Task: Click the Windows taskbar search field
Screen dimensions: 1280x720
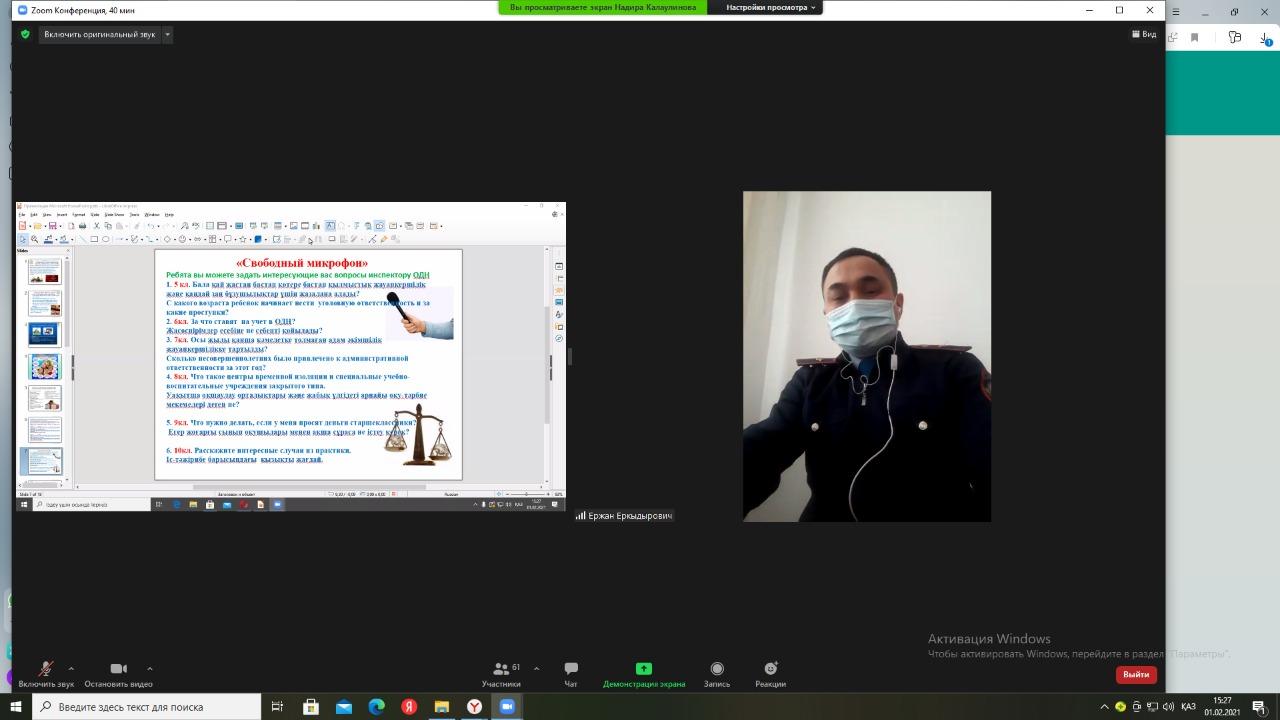Action: click(150, 707)
